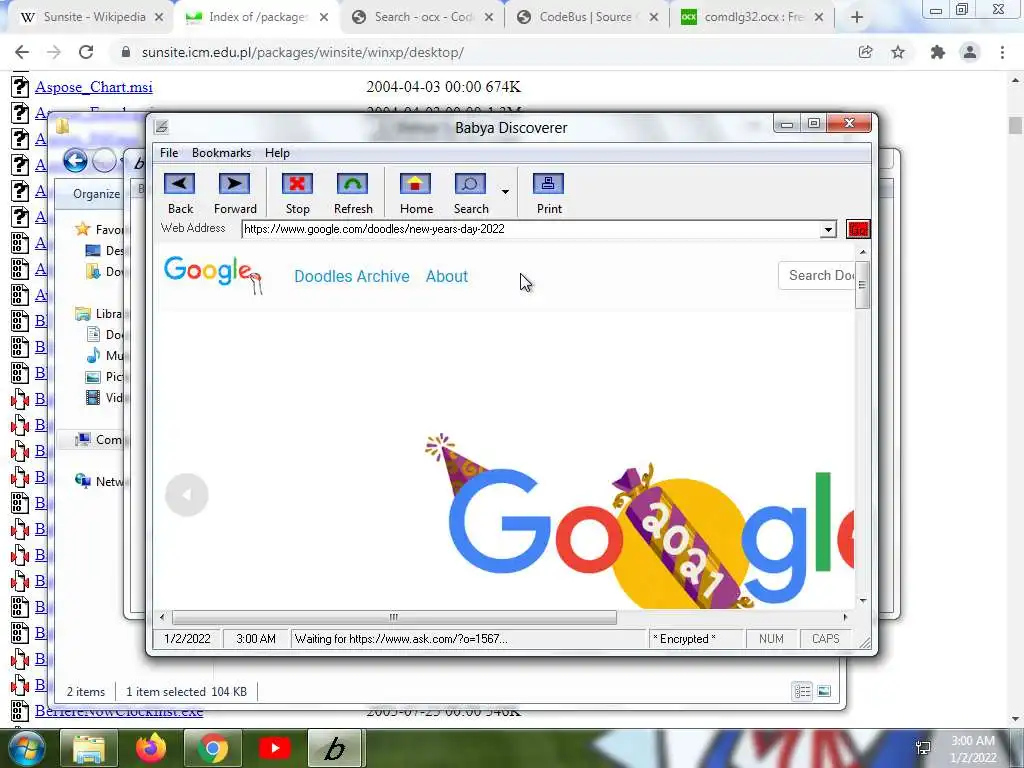Click Babya Discoverer taskbar icon

(335, 748)
